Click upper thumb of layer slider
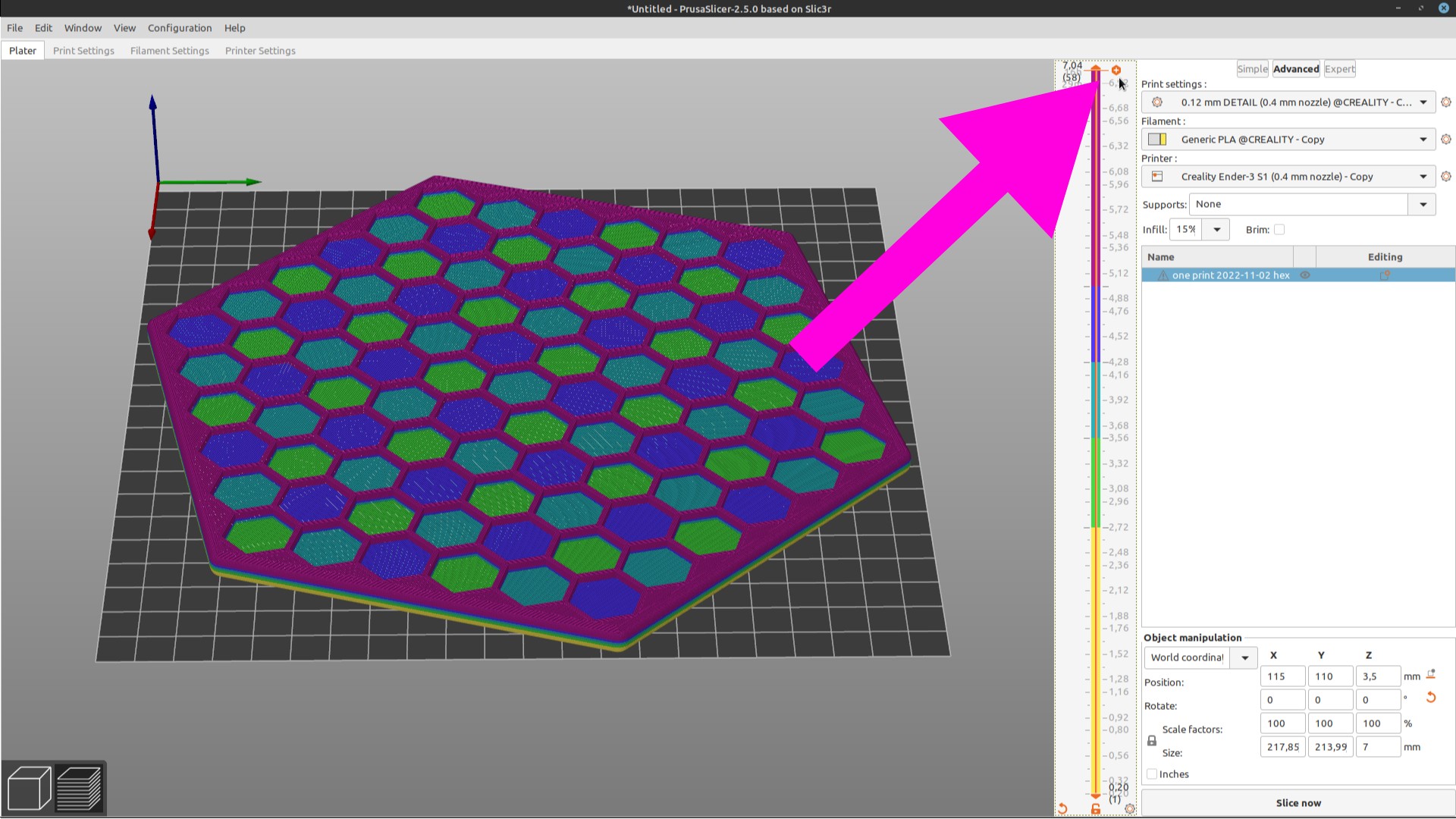This screenshot has width=1456, height=819. coord(1095,69)
